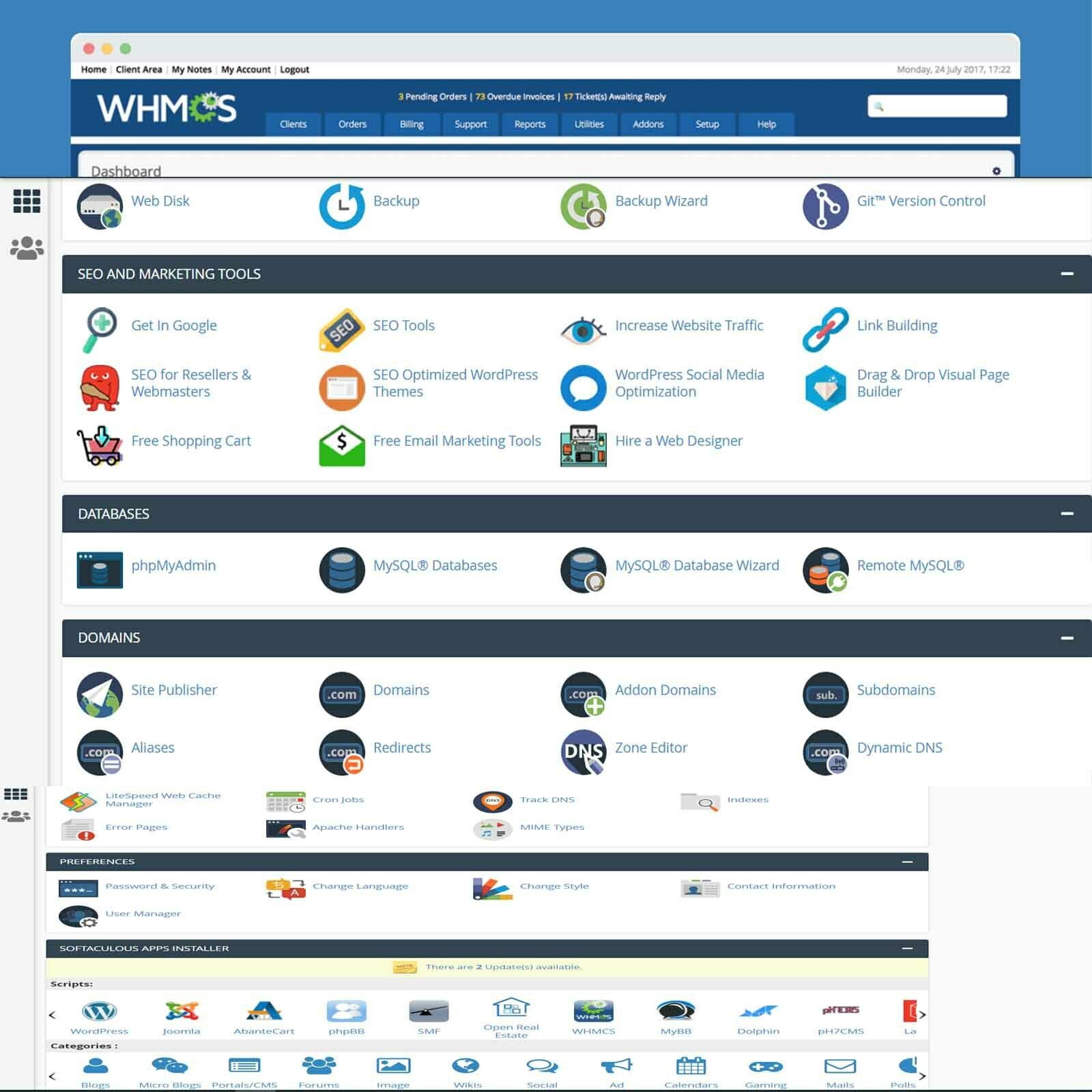Screen dimensions: 1092x1092
Task: Click Hire a Web Designer icon
Action: pos(584,446)
